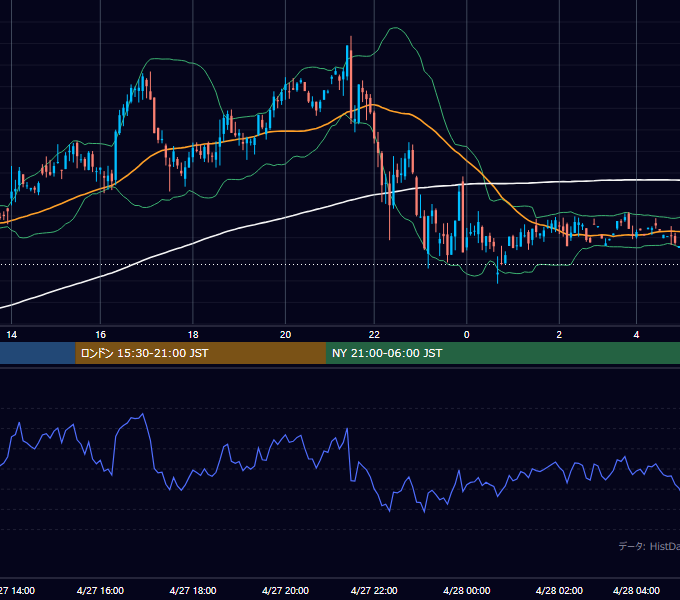680x600 pixels.
Task: Click the blue session bar before London
Action: [37, 353]
